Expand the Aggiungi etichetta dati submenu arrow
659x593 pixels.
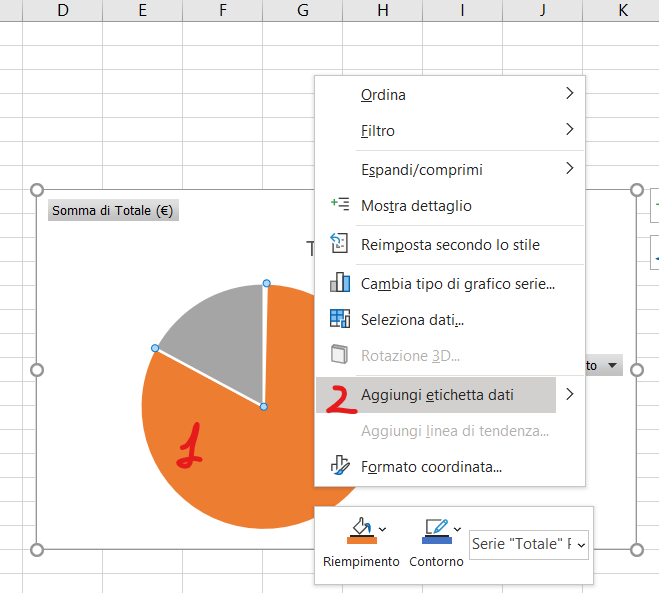point(569,394)
